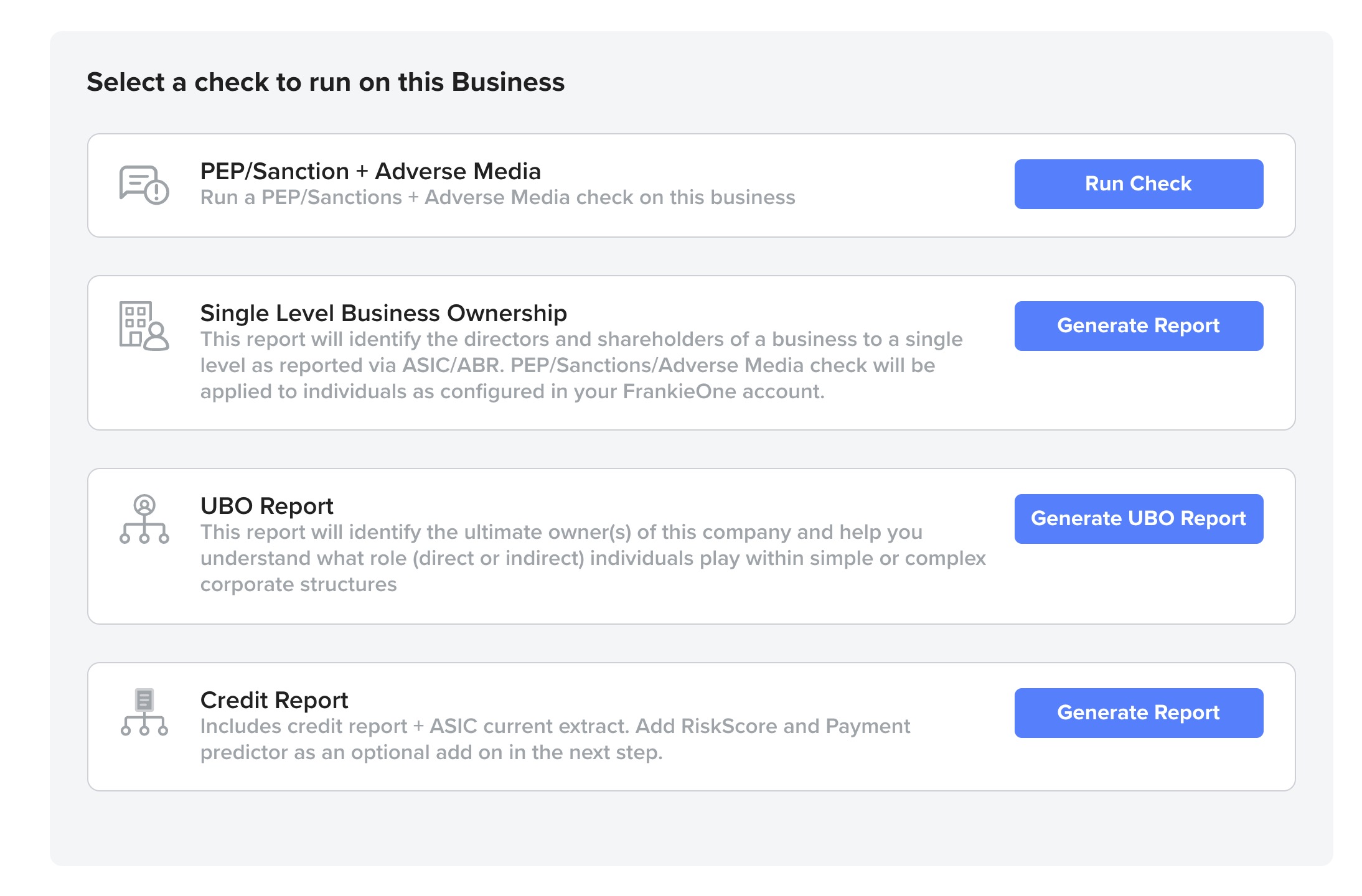This screenshot has width=1362, height=896.
Task: Click the ultimate owner(s) description text
Action: (x=591, y=558)
